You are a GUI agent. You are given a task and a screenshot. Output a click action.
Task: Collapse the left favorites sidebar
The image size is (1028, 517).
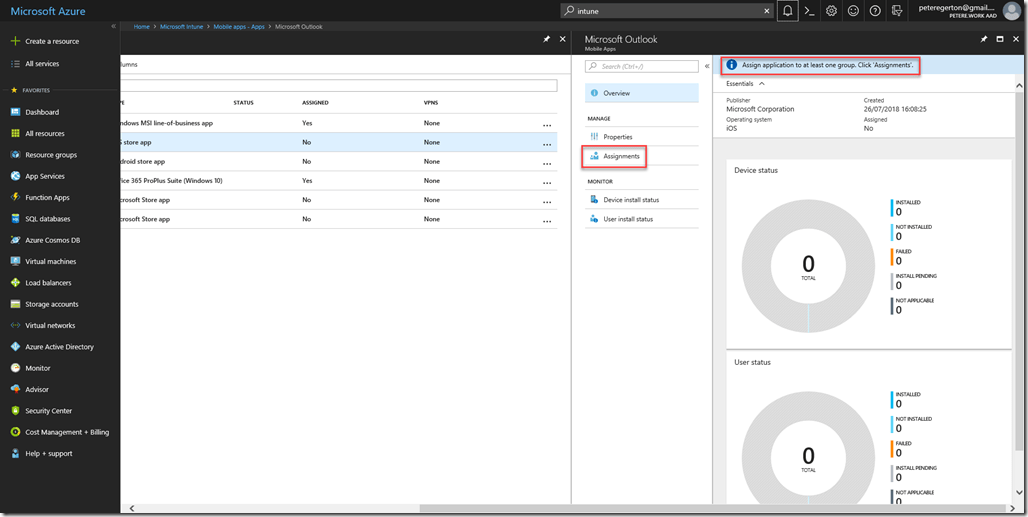tap(113, 26)
